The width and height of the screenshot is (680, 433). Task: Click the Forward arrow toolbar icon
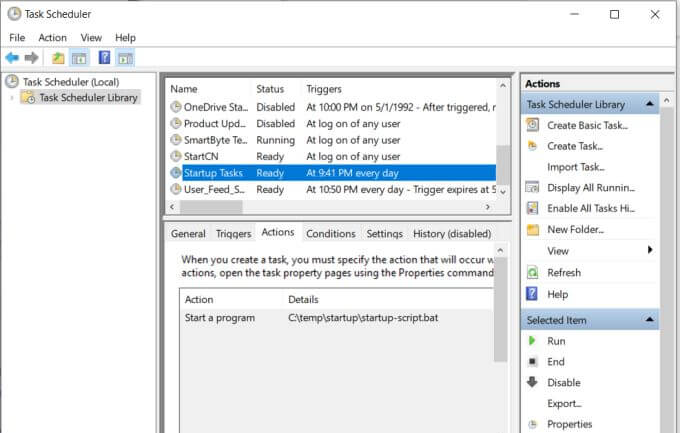pyautogui.click(x=31, y=57)
